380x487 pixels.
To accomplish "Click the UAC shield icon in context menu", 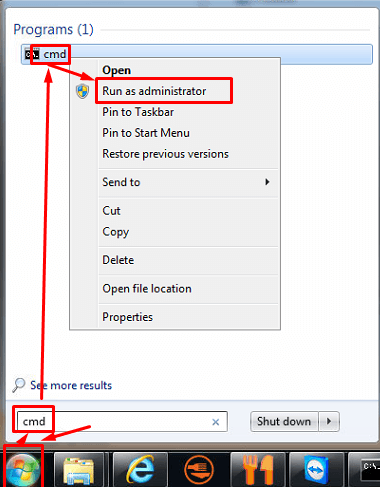I will click(82, 91).
